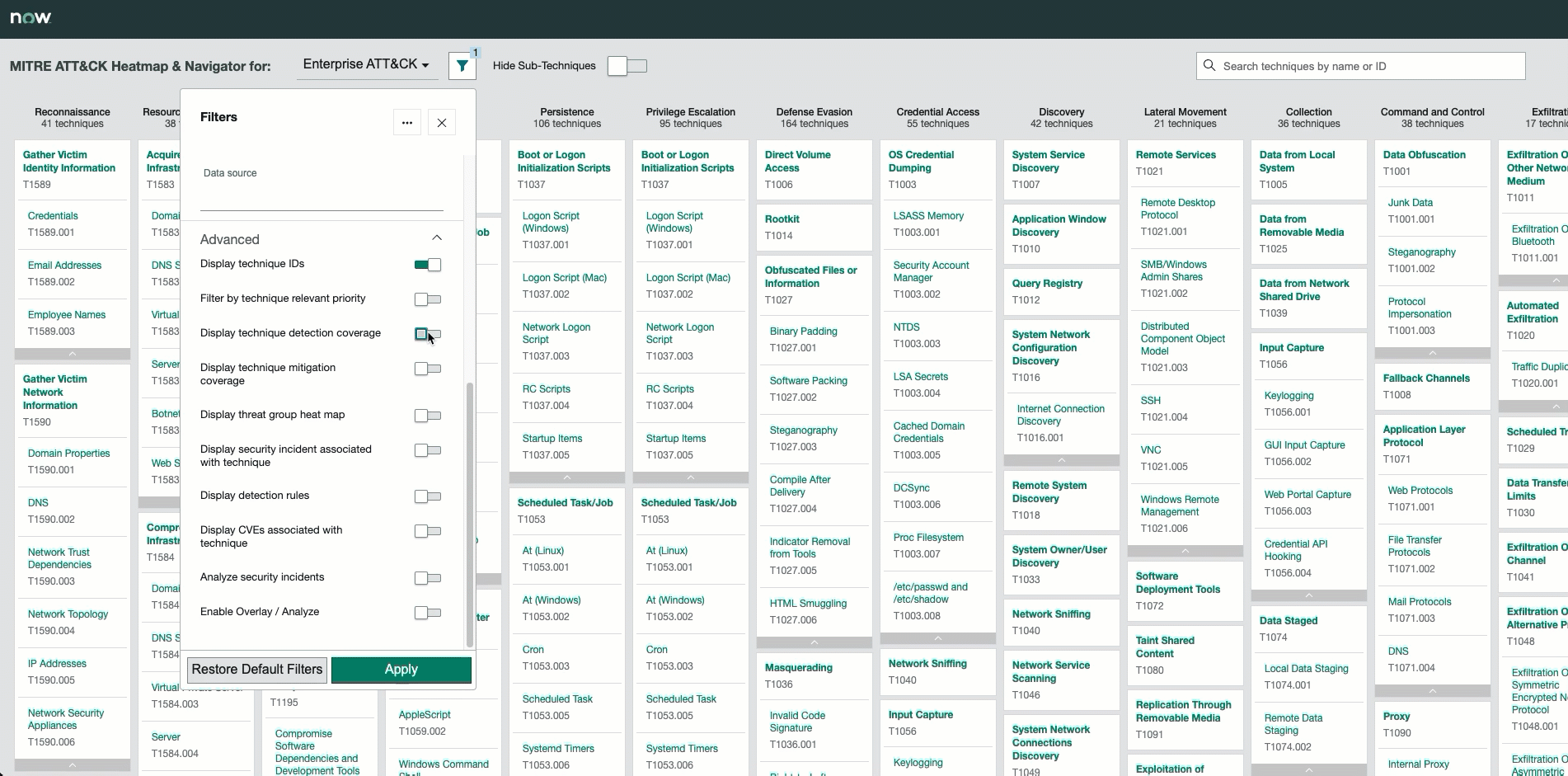Open Data from Local System technique

(x=1297, y=162)
